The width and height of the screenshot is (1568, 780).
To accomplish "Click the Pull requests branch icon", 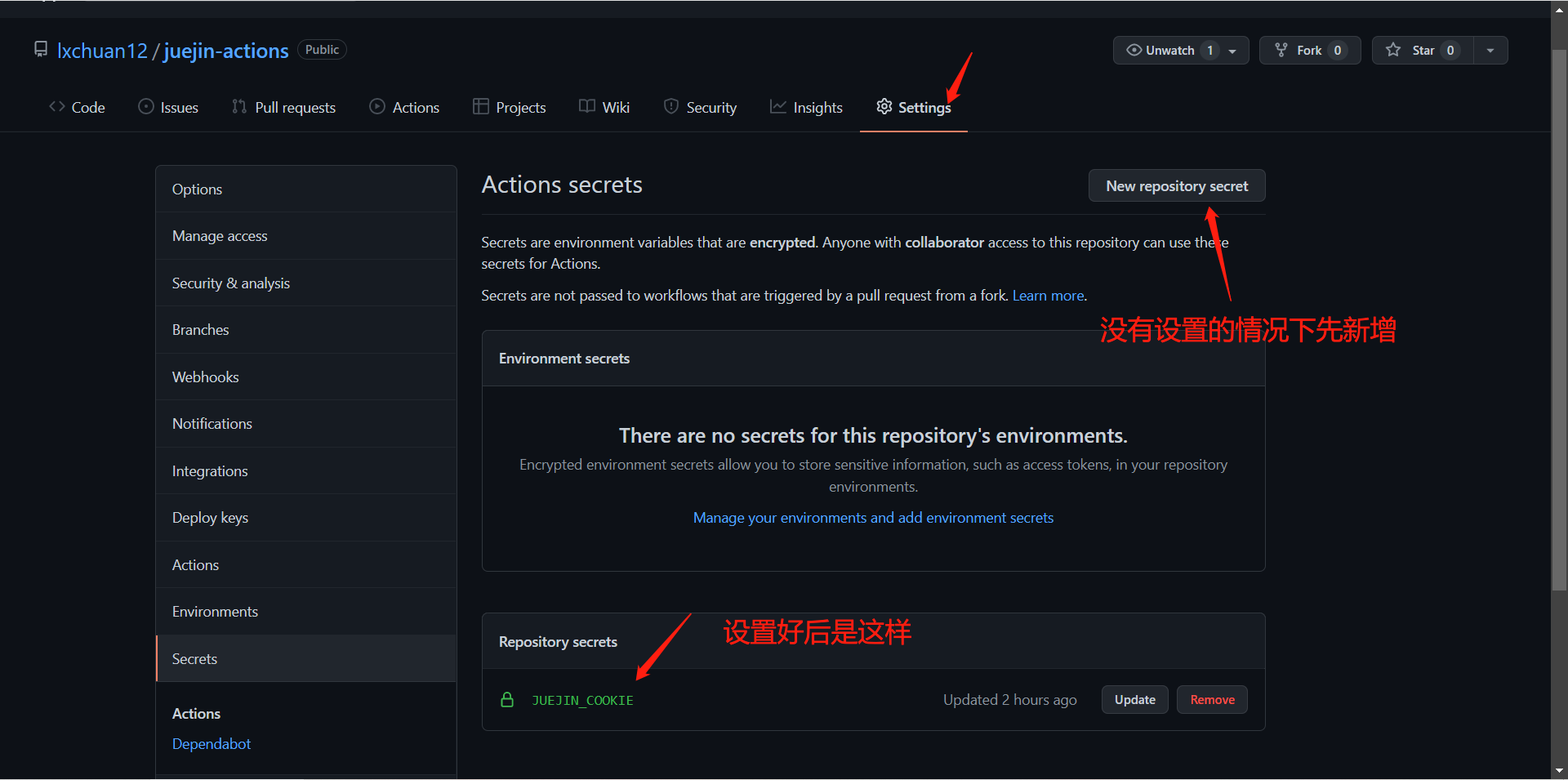I will [x=239, y=107].
